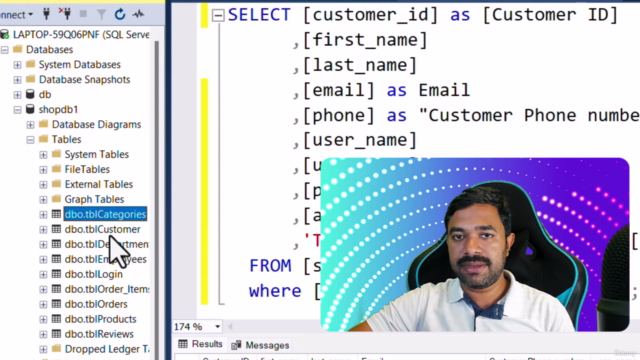Click the dbo.tblProducts table icon

pyautogui.click(x=56, y=319)
